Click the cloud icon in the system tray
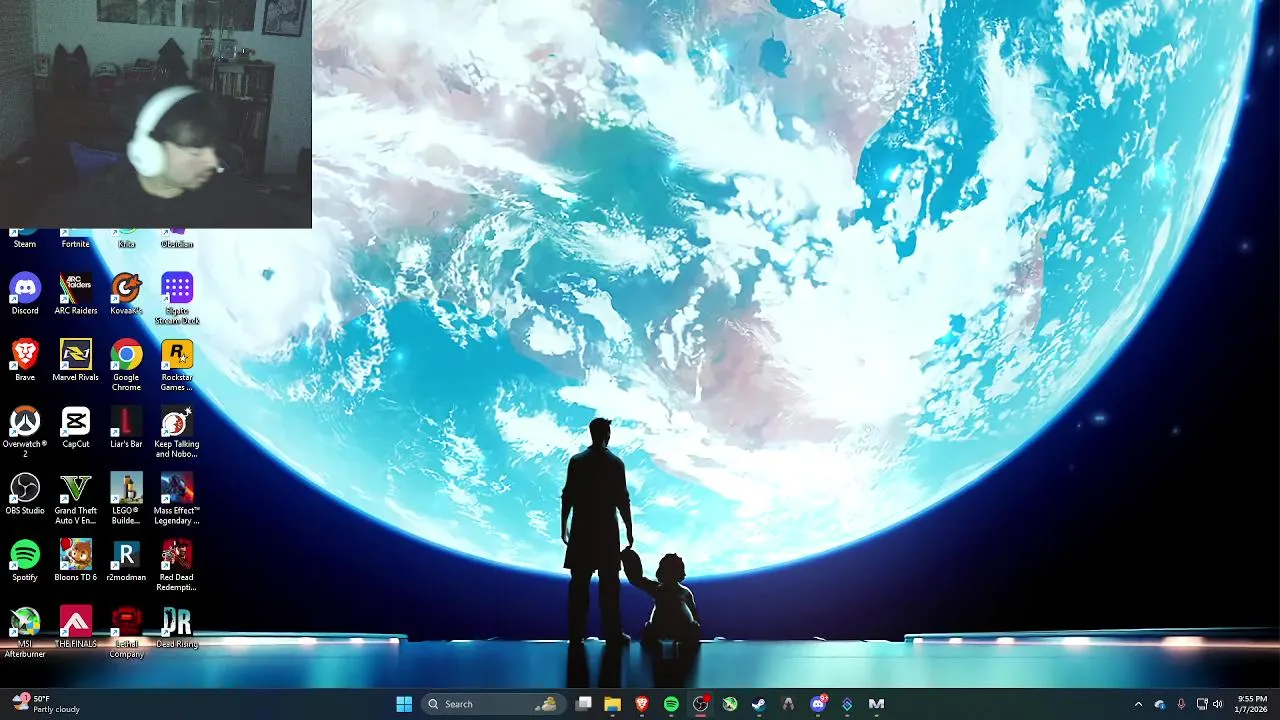This screenshot has width=1280, height=720. pos(1160,704)
